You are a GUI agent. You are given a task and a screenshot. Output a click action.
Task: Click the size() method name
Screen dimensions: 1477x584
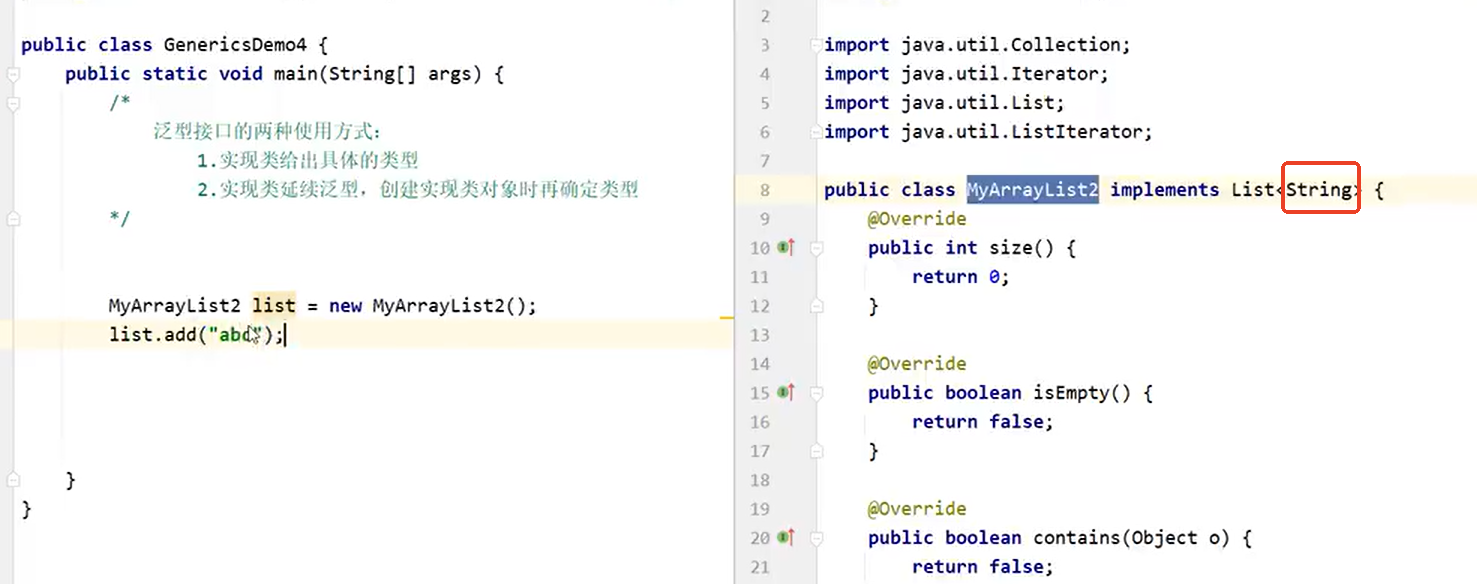click(1012, 248)
